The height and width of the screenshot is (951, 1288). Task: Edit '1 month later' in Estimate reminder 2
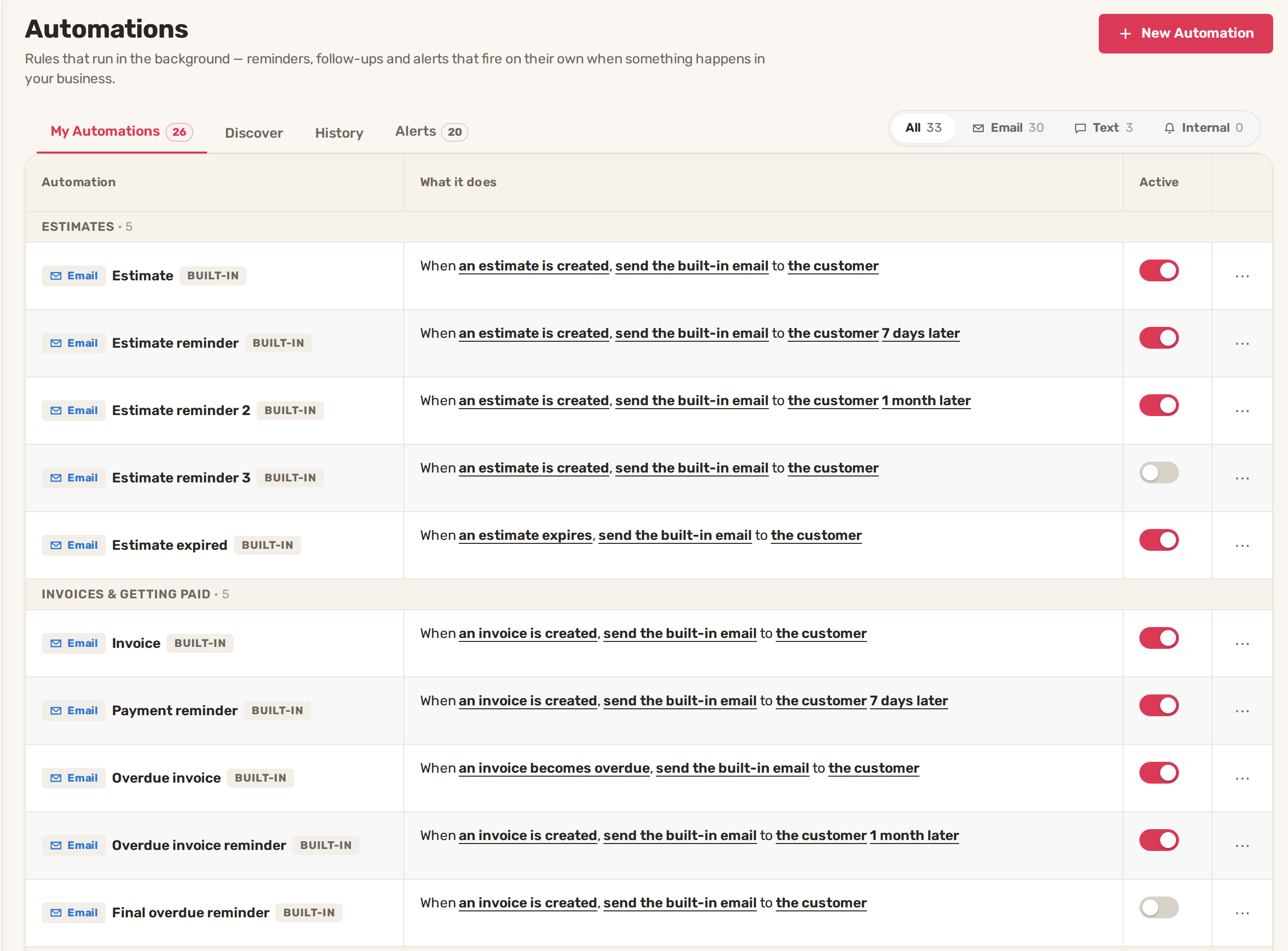[x=926, y=401]
